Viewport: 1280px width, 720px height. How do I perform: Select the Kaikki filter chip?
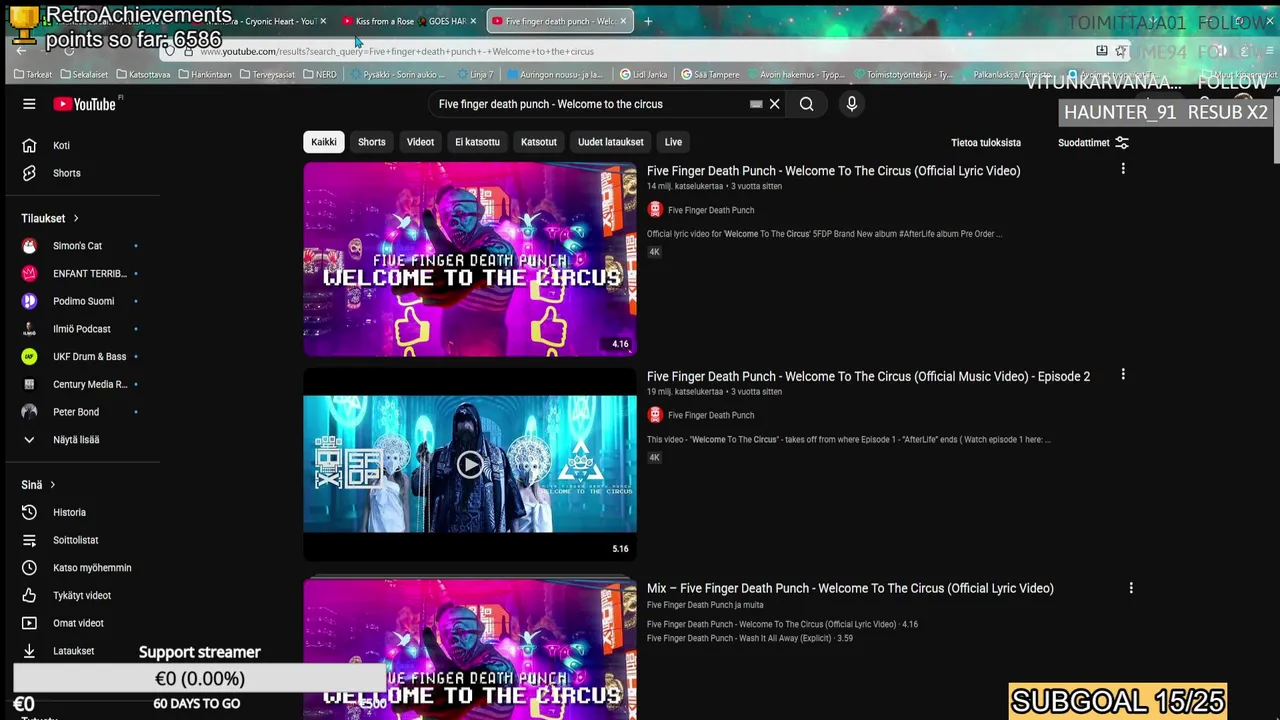324,142
